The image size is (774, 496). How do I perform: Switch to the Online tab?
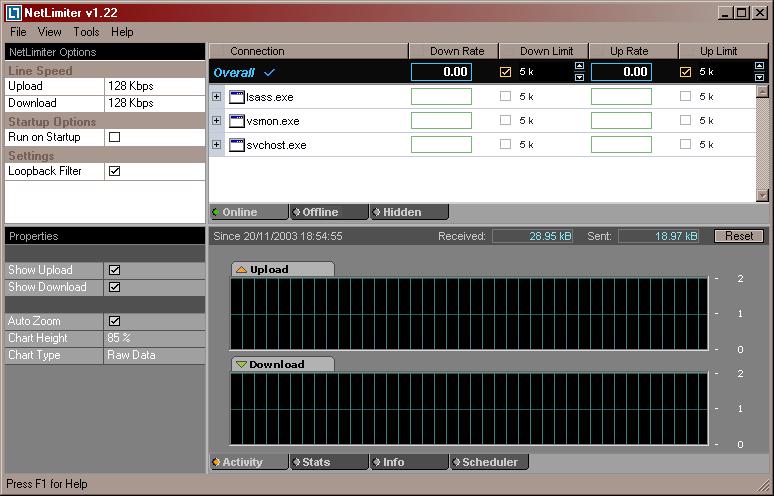click(x=249, y=212)
